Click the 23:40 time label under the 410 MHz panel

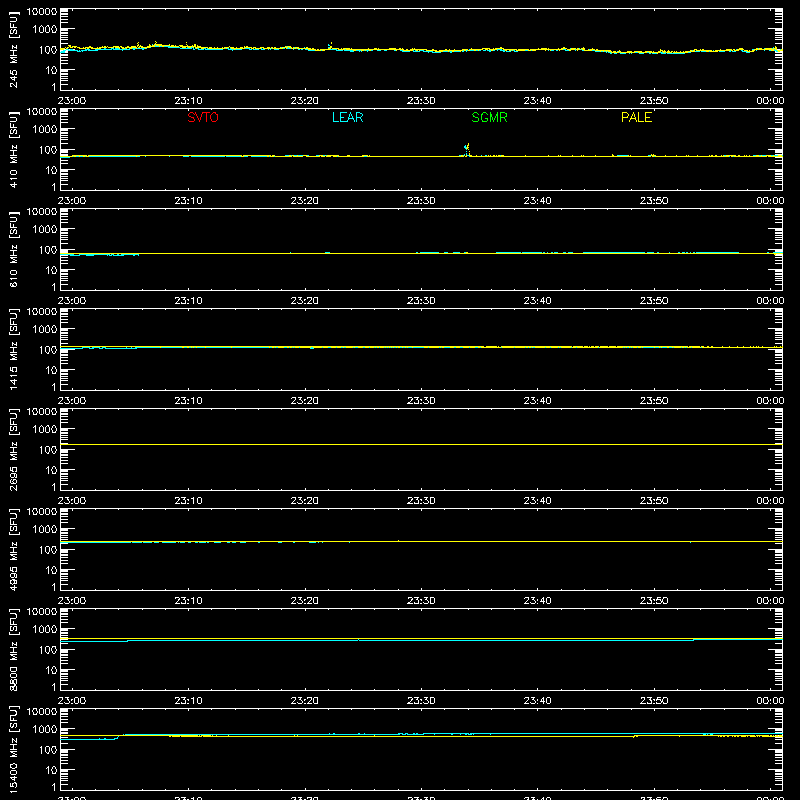[x=537, y=201]
